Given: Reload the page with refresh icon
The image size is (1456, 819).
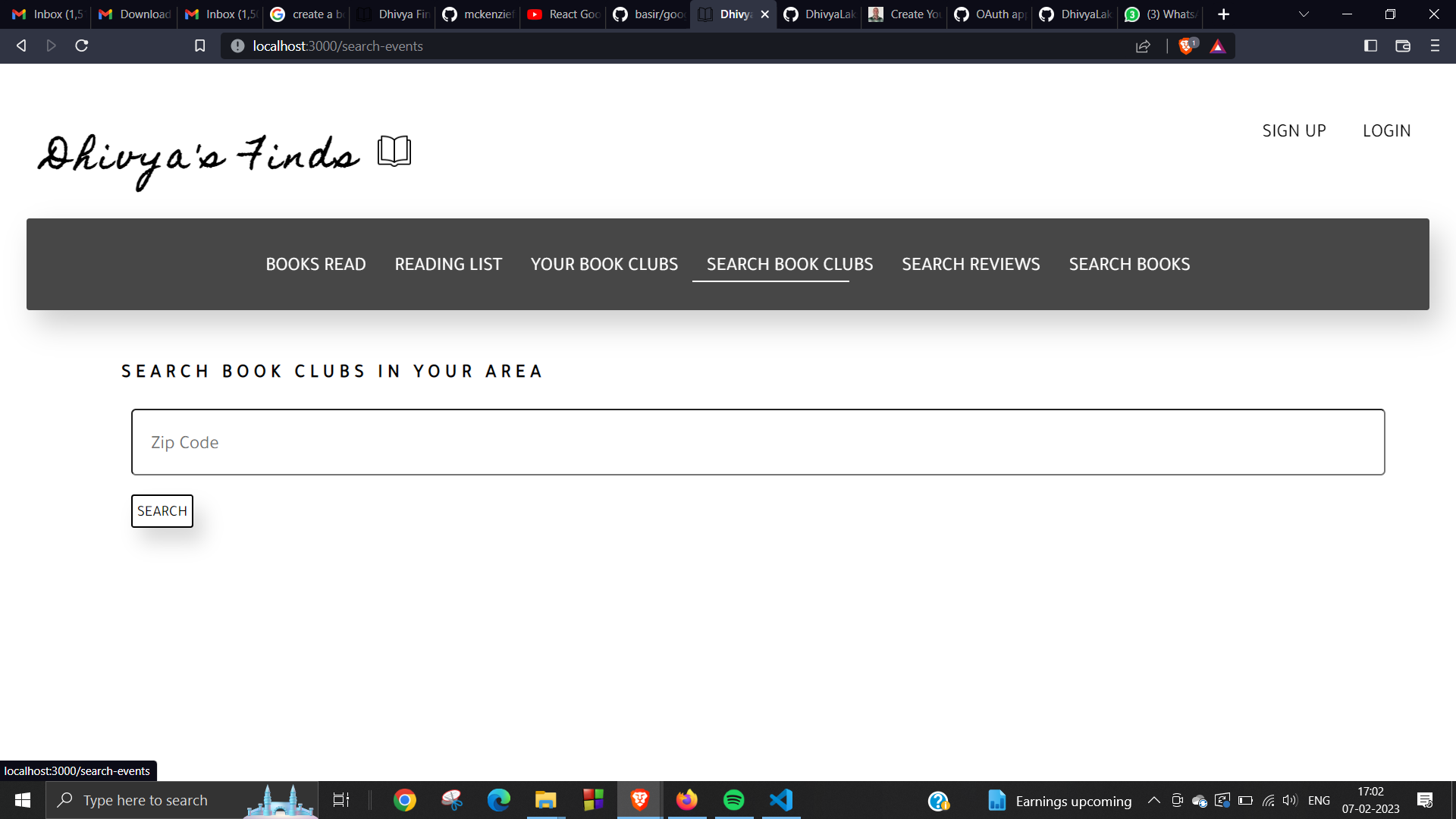Looking at the screenshot, I should tap(82, 46).
